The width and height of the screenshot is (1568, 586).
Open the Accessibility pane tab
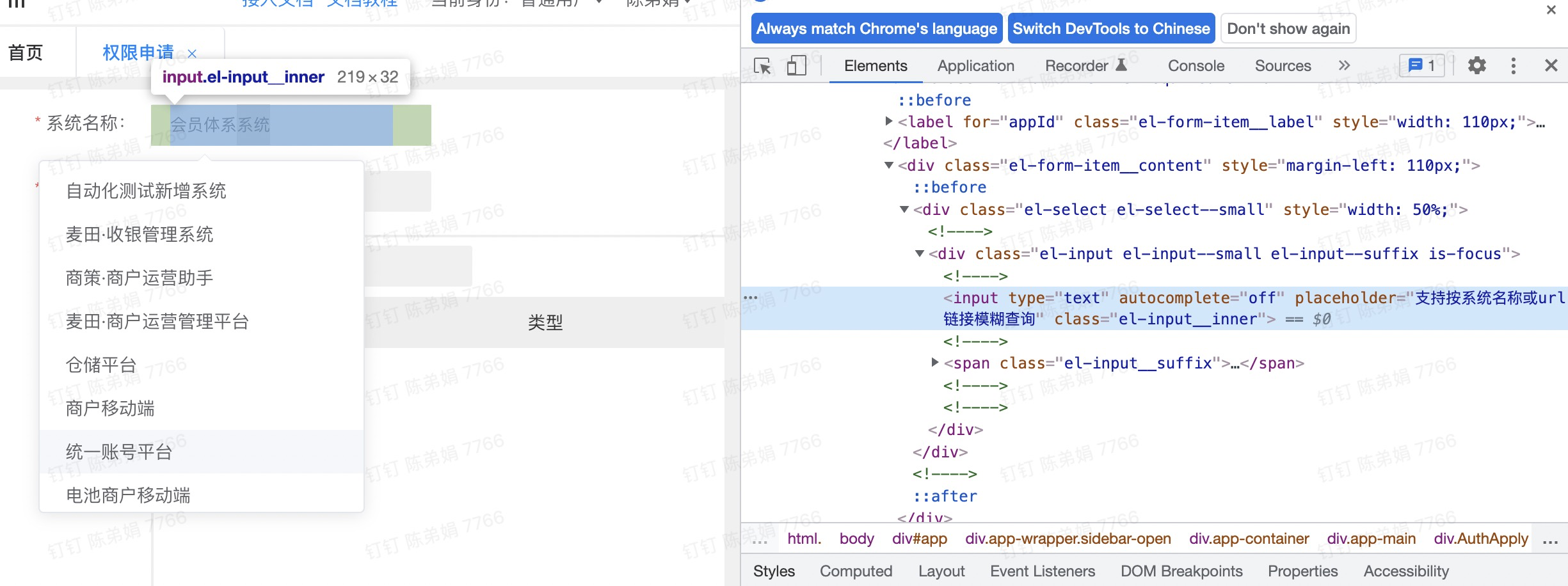(x=1406, y=571)
